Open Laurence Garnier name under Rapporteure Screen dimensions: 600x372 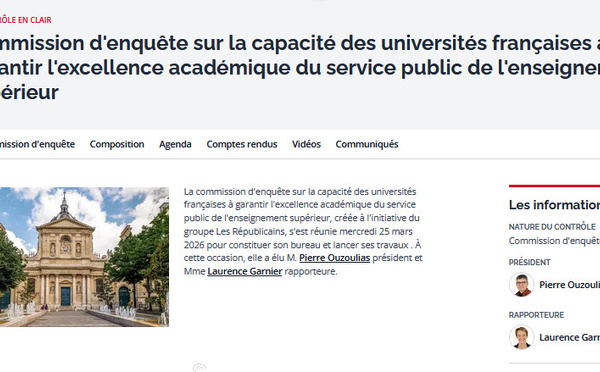[x=569, y=338]
